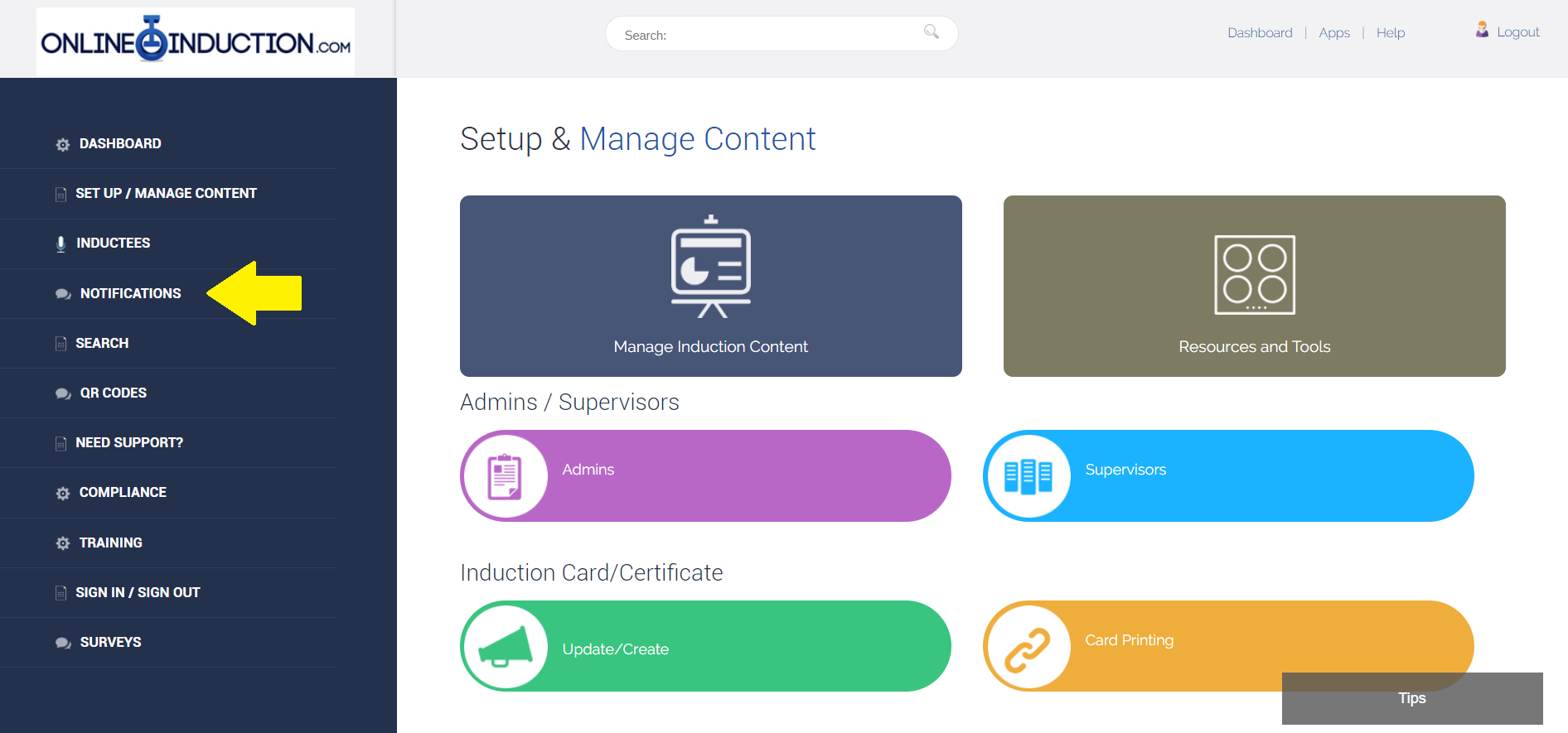This screenshot has width=1568, height=733.
Task: Click the Help link
Action: tap(1391, 33)
